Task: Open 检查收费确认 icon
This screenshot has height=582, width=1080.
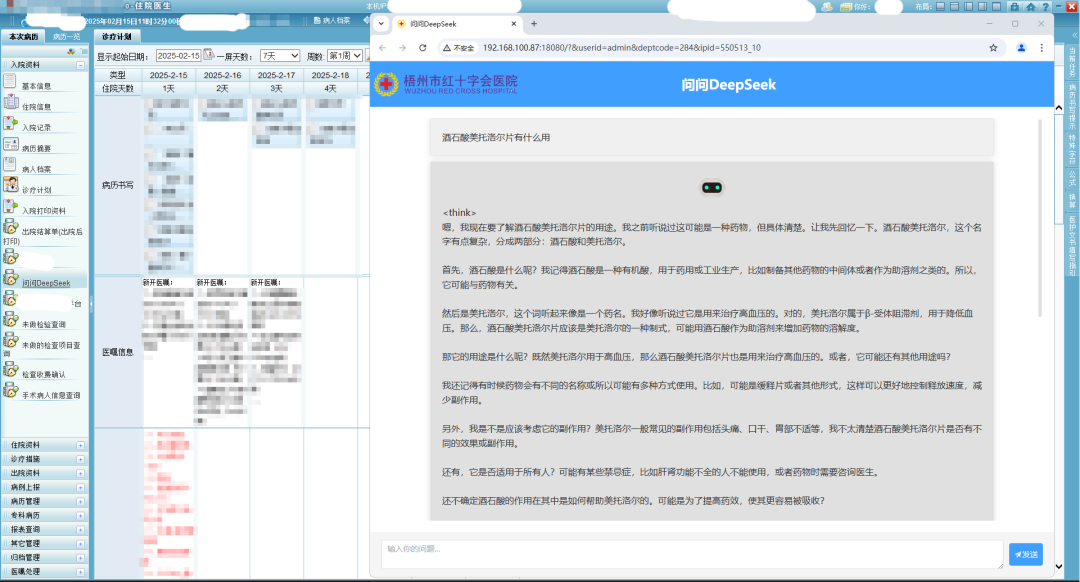Action: tap(10, 370)
